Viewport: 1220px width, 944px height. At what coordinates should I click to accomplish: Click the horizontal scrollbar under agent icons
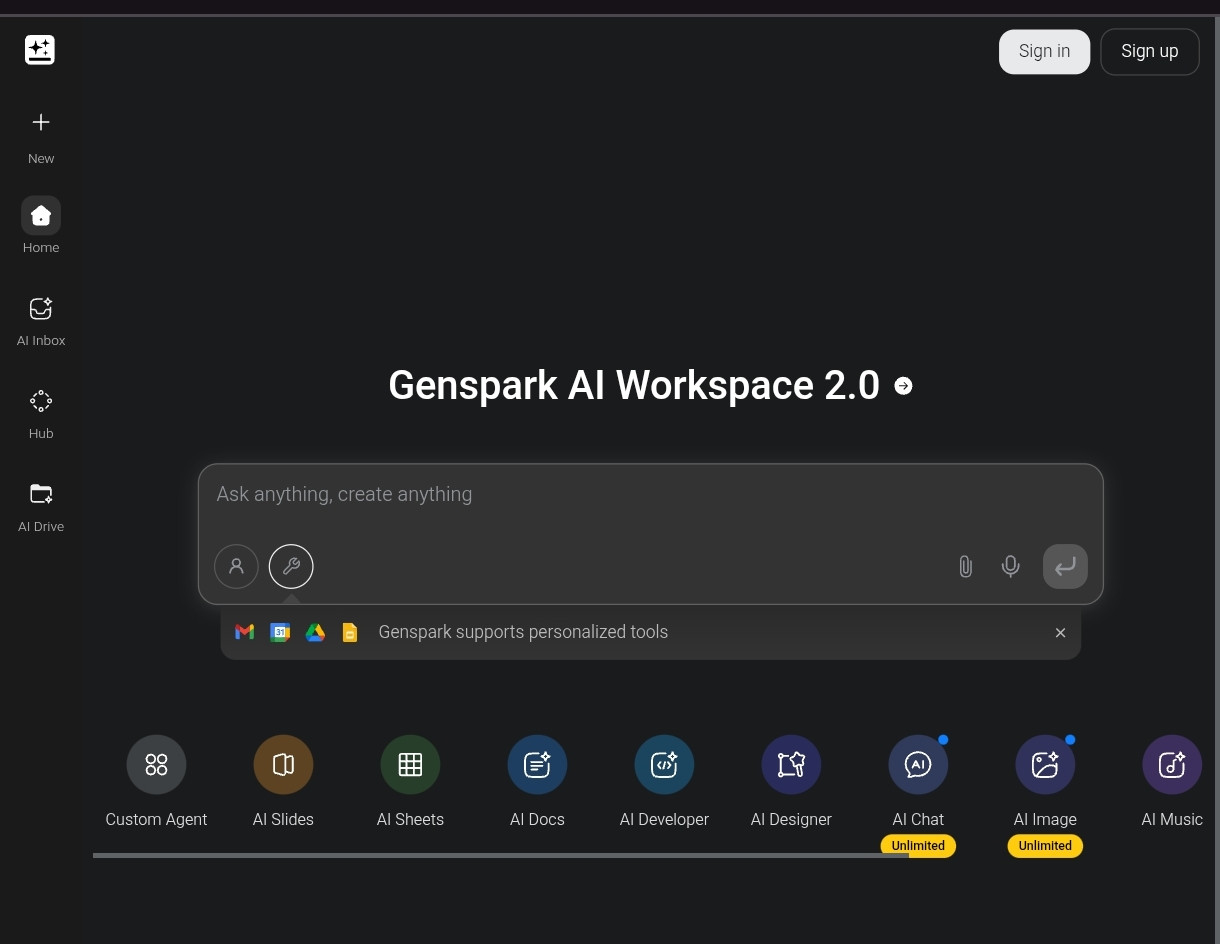point(501,855)
